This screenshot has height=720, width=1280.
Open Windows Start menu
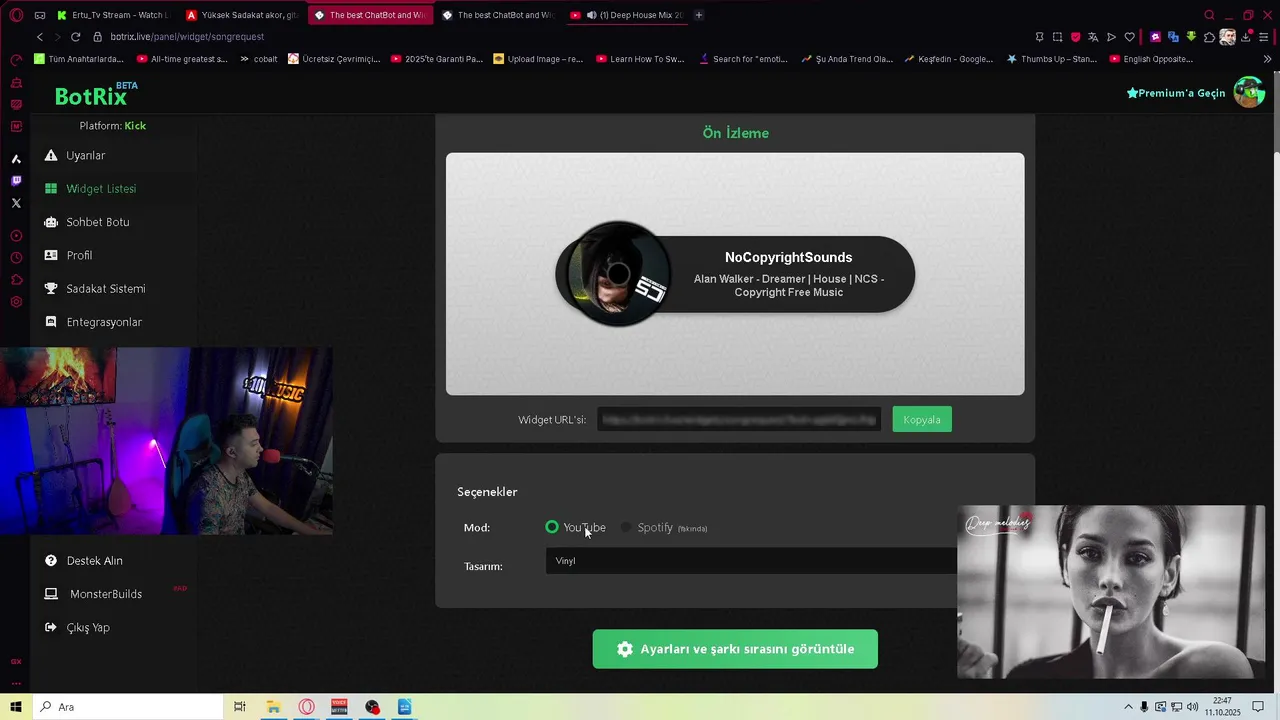16,707
